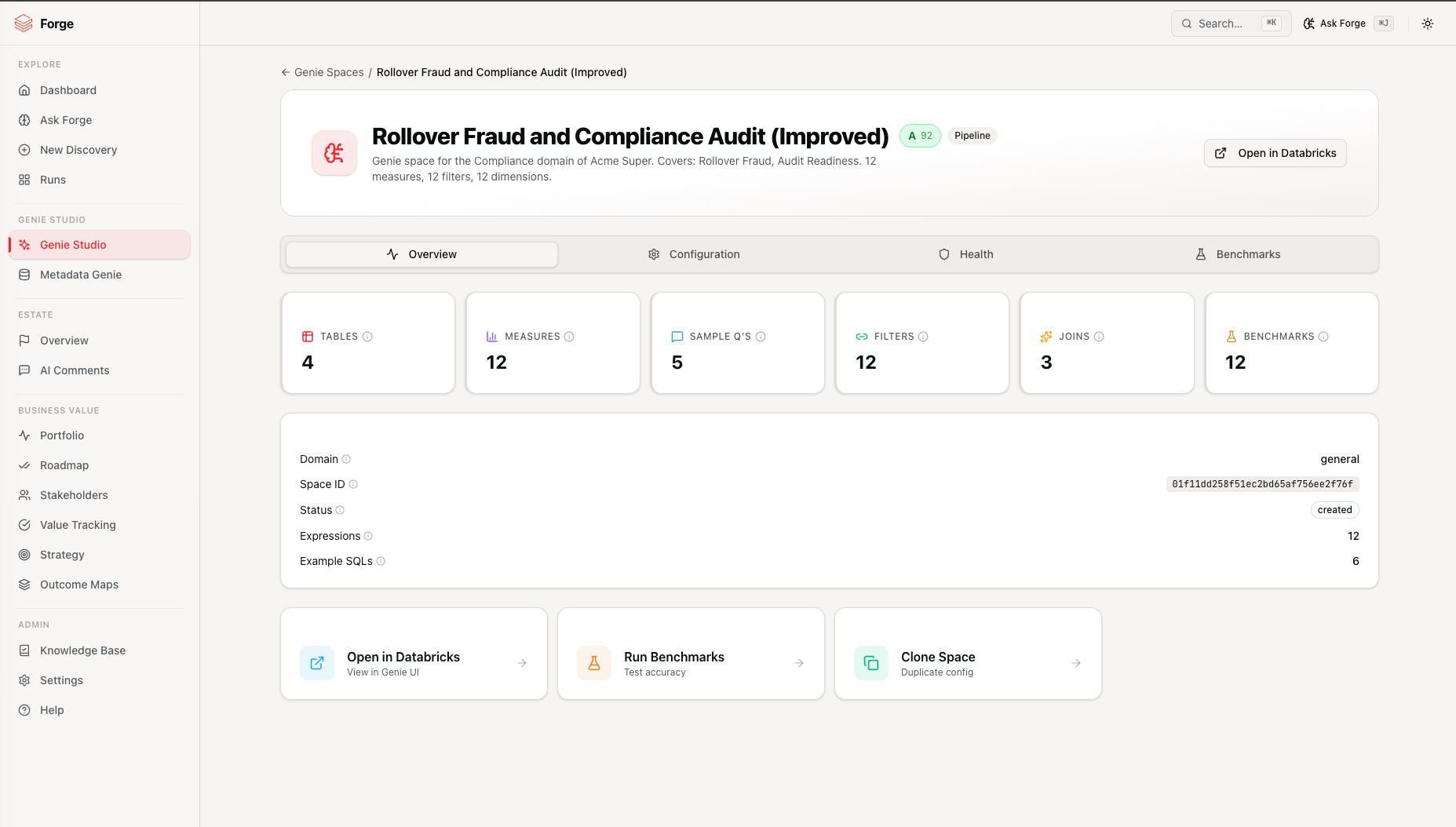Open Settings in the sidebar
The height and width of the screenshot is (827, 1456).
point(100,680)
